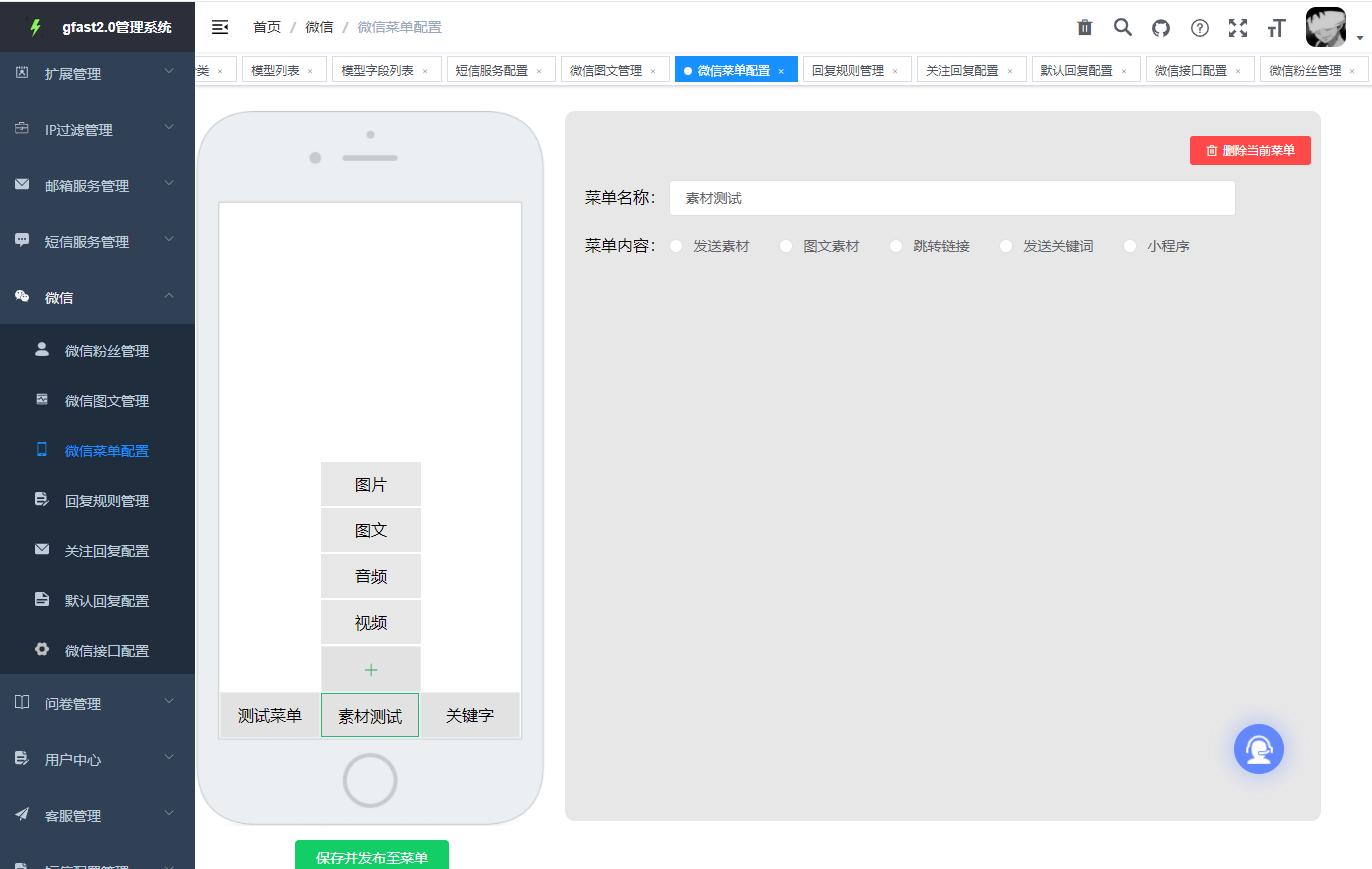The height and width of the screenshot is (869, 1372).
Task: Open the font size icon
Action: tap(1276, 28)
